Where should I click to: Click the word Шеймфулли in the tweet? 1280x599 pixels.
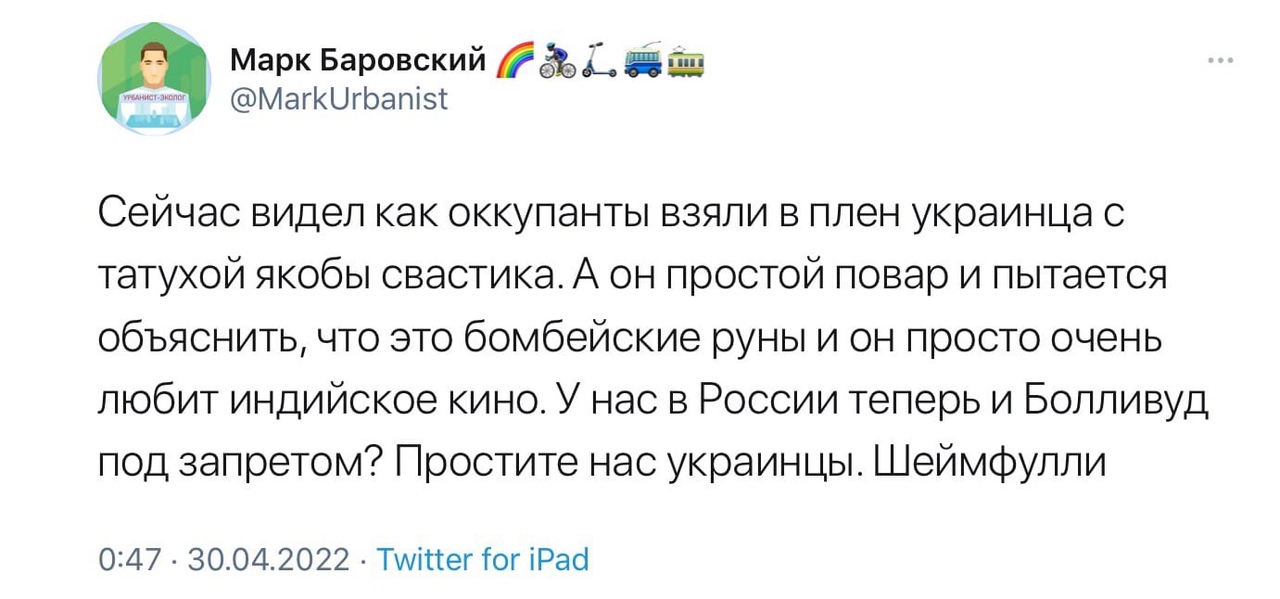tap(989, 462)
